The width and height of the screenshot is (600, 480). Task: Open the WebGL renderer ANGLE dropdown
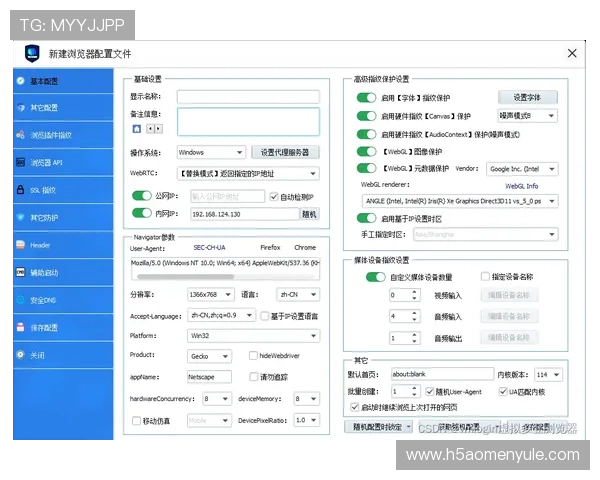460,201
